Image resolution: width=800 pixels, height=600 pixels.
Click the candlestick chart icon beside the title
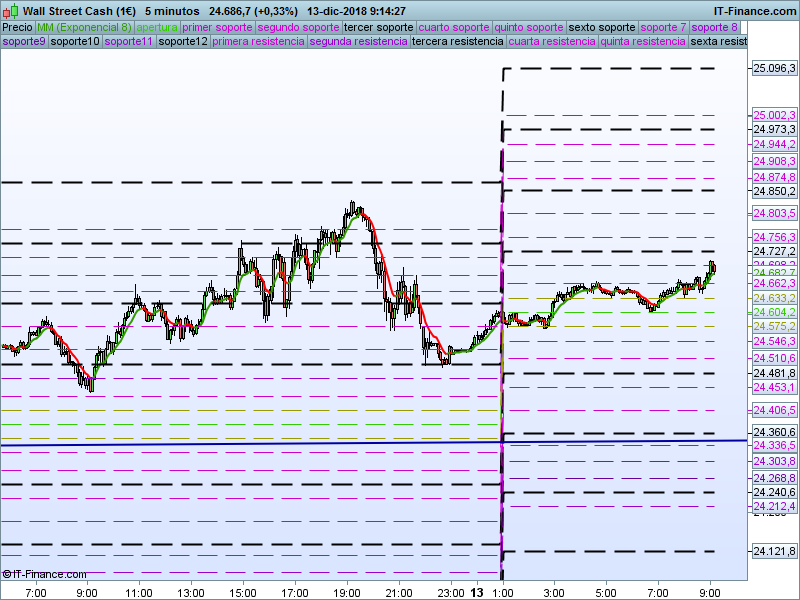(10, 10)
